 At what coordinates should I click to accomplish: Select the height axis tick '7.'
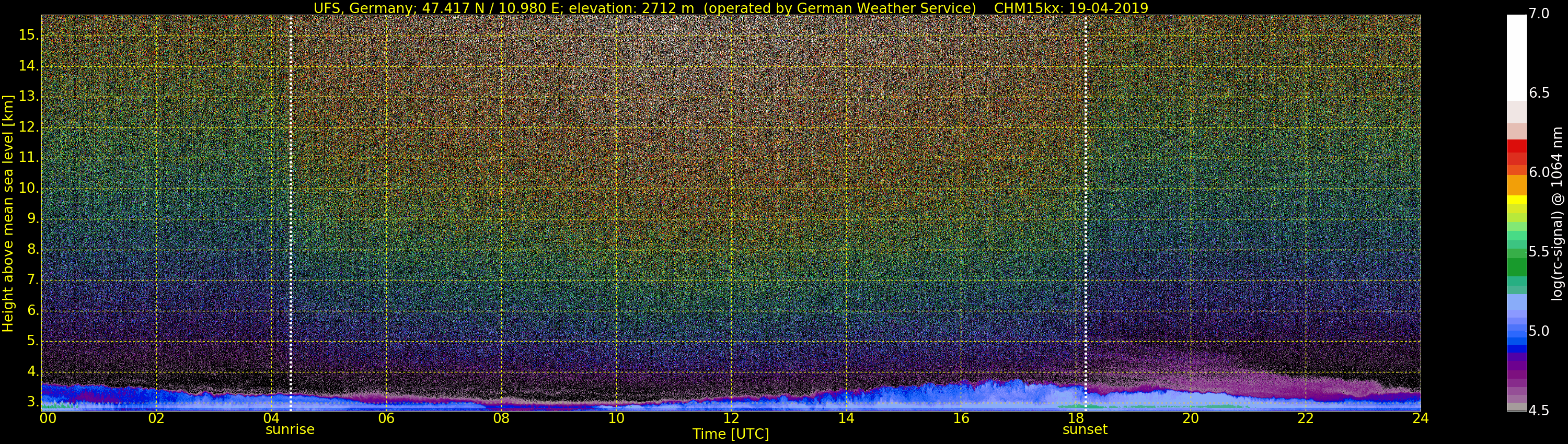click(x=32, y=280)
